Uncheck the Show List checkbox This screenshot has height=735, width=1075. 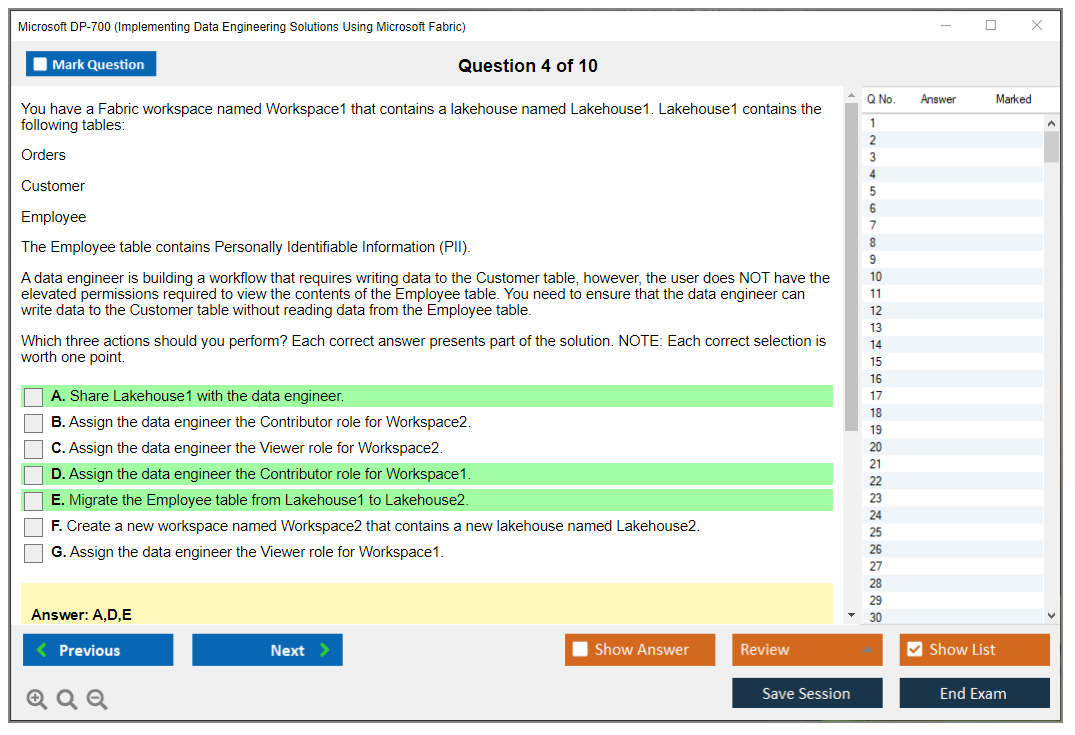[x=914, y=649]
